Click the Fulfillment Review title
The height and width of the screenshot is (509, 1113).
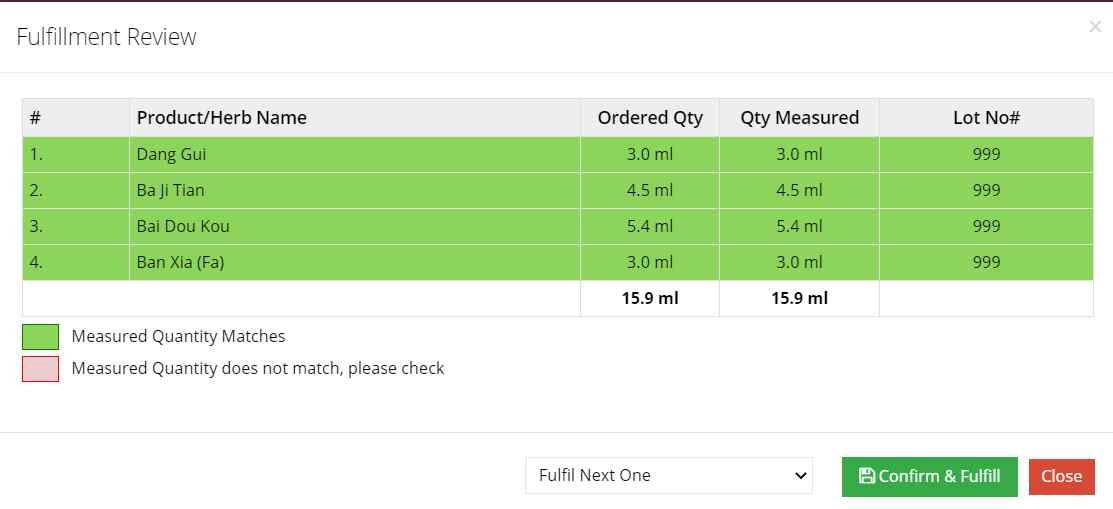[x=106, y=37]
